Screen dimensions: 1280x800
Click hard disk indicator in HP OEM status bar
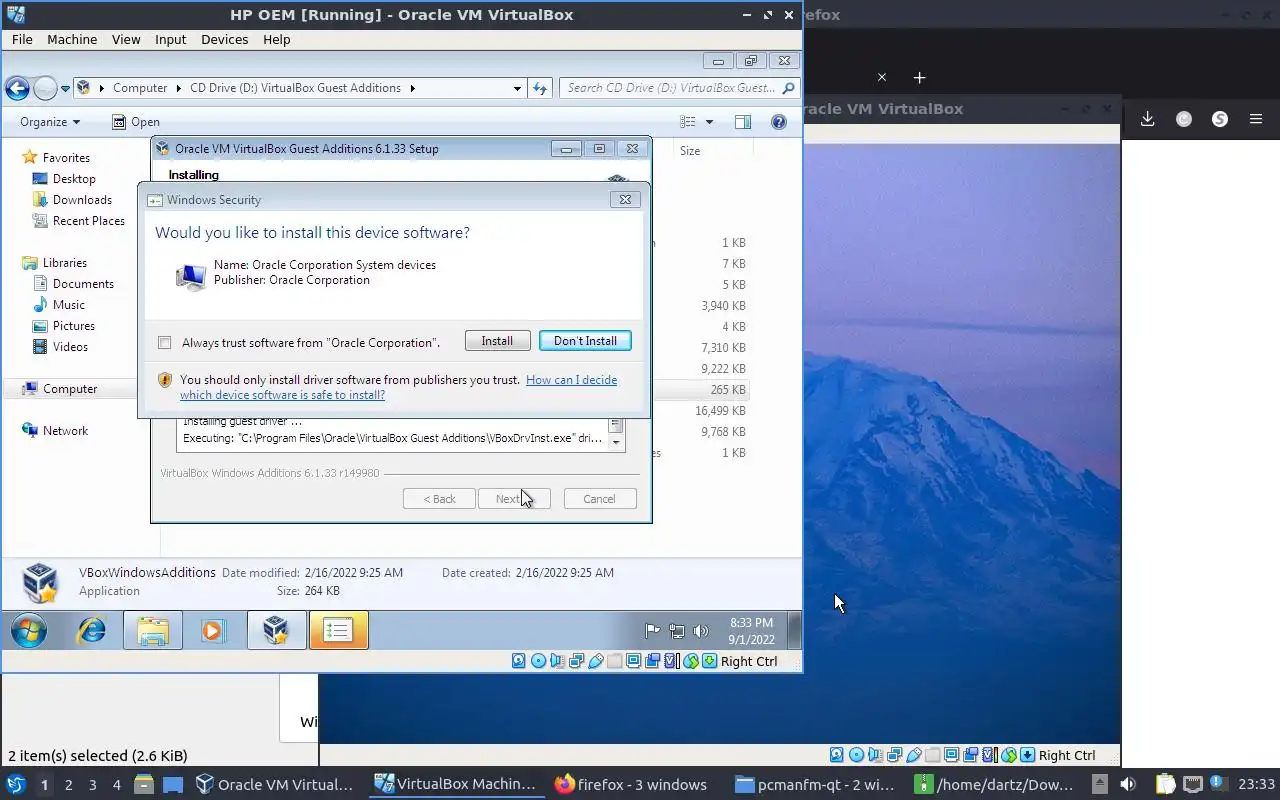(518, 661)
